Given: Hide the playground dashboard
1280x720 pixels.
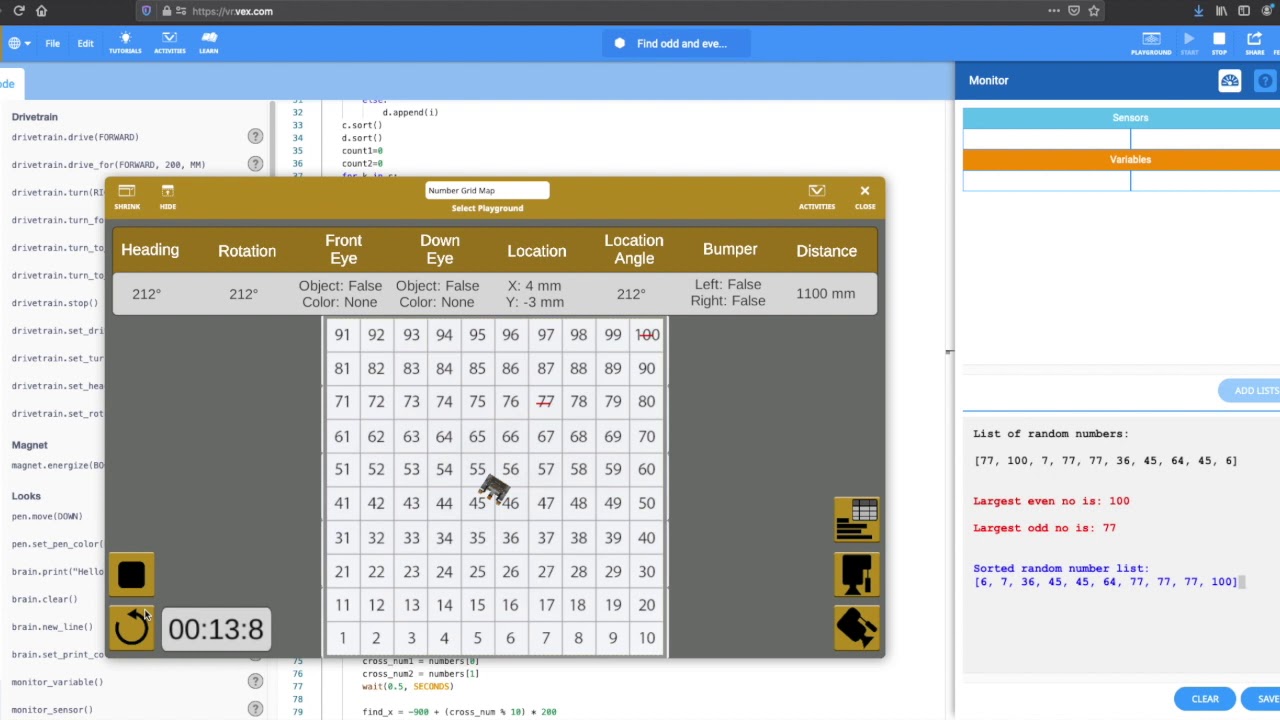Looking at the screenshot, I should tap(167, 196).
